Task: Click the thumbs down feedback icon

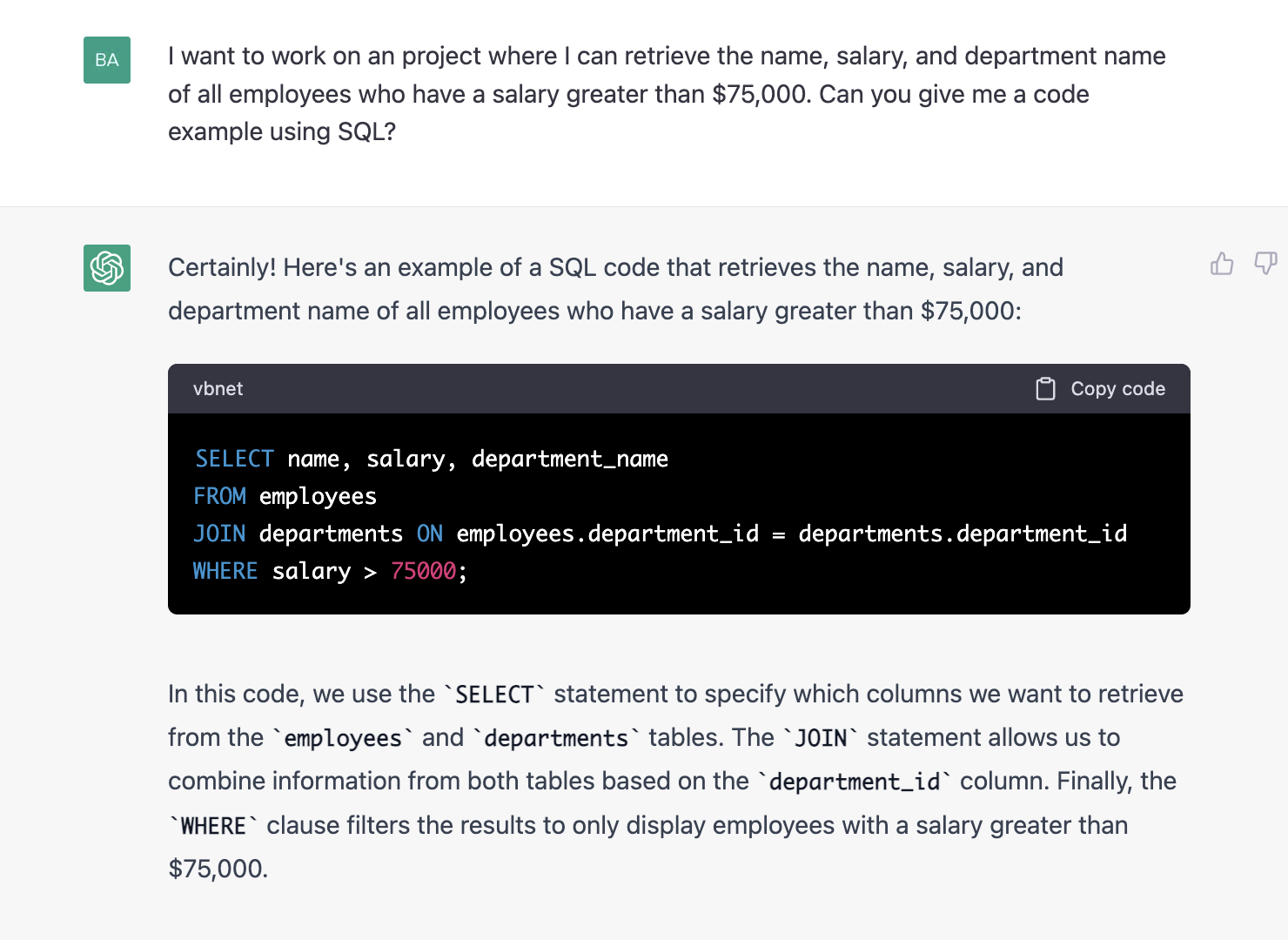Action: (1265, 263)
